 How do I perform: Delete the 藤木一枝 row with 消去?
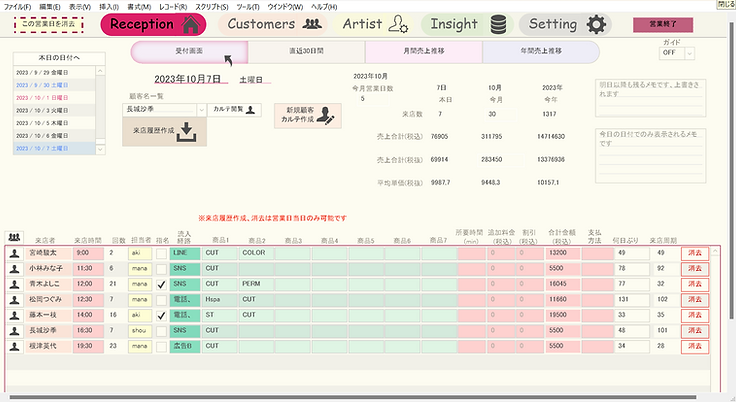click(695, 316)
